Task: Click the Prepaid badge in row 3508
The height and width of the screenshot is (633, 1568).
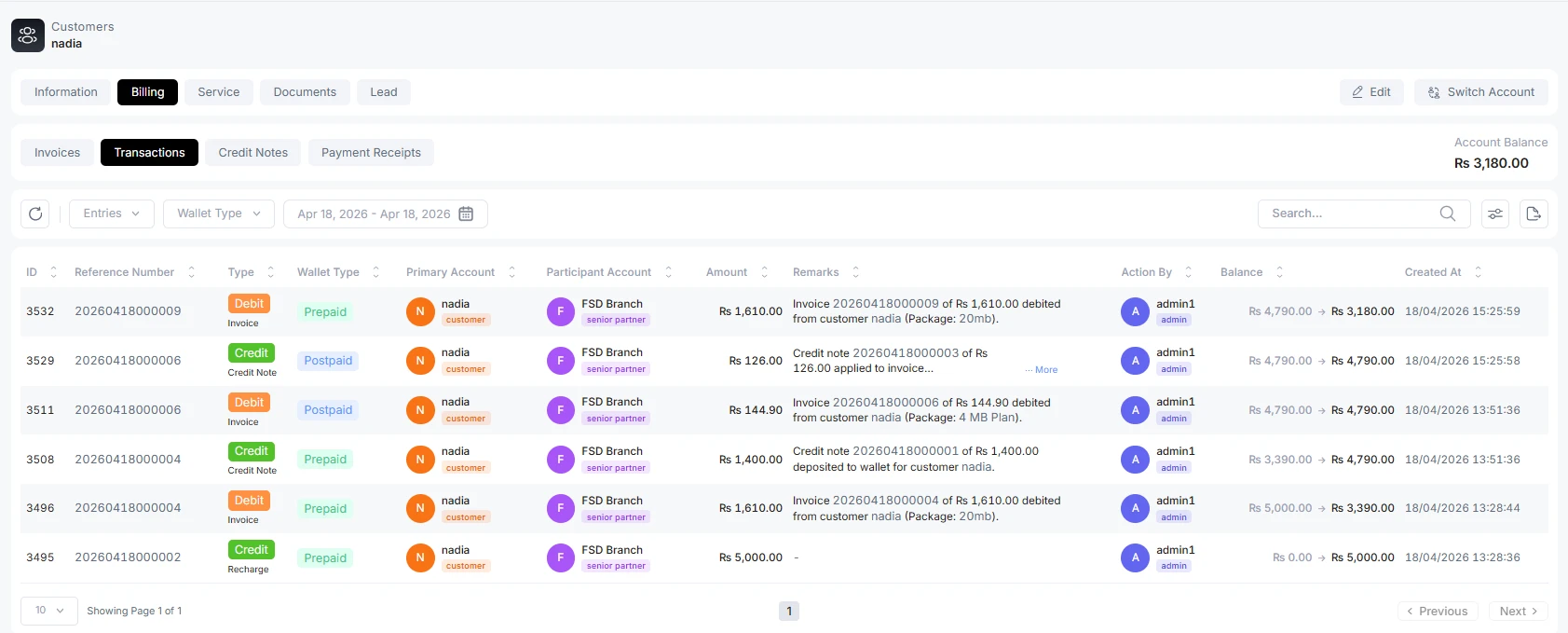Action: pyautogui.click(x=325, y=460)
